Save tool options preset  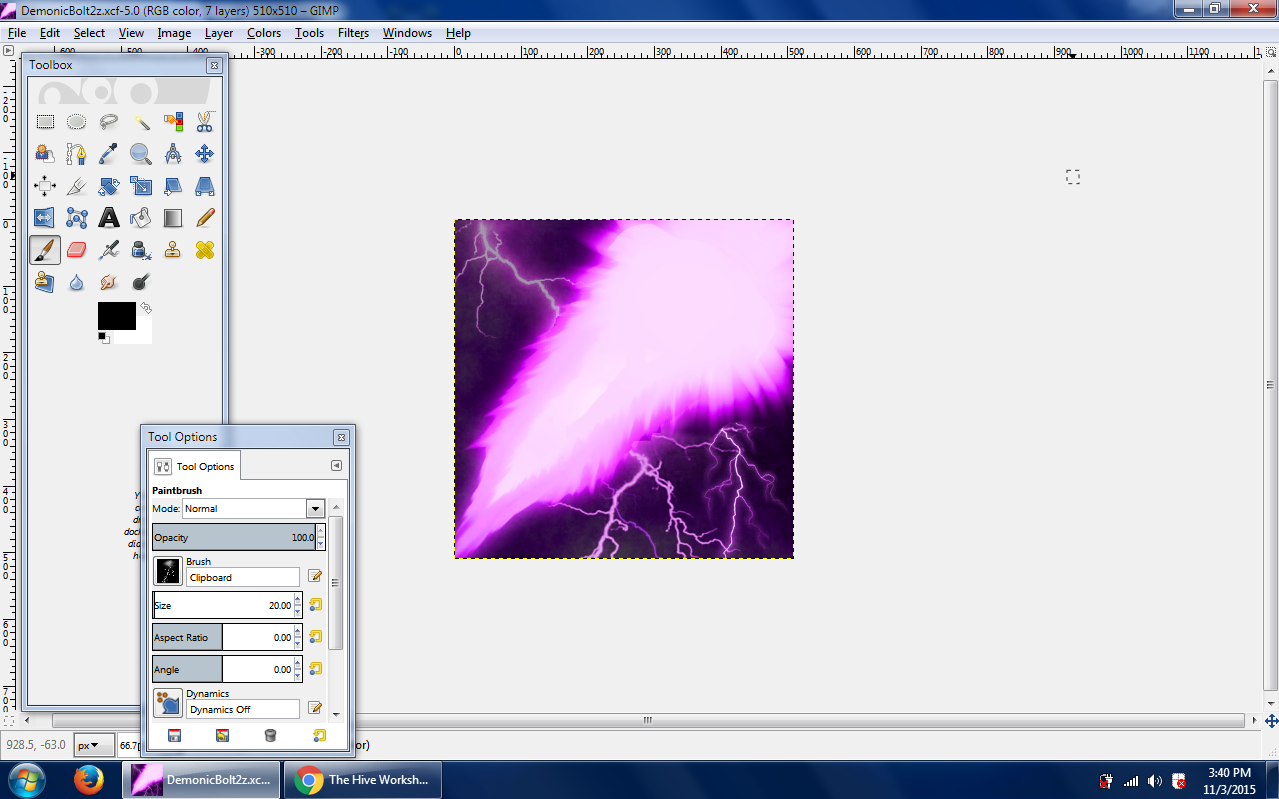click(x=174, y=735)
